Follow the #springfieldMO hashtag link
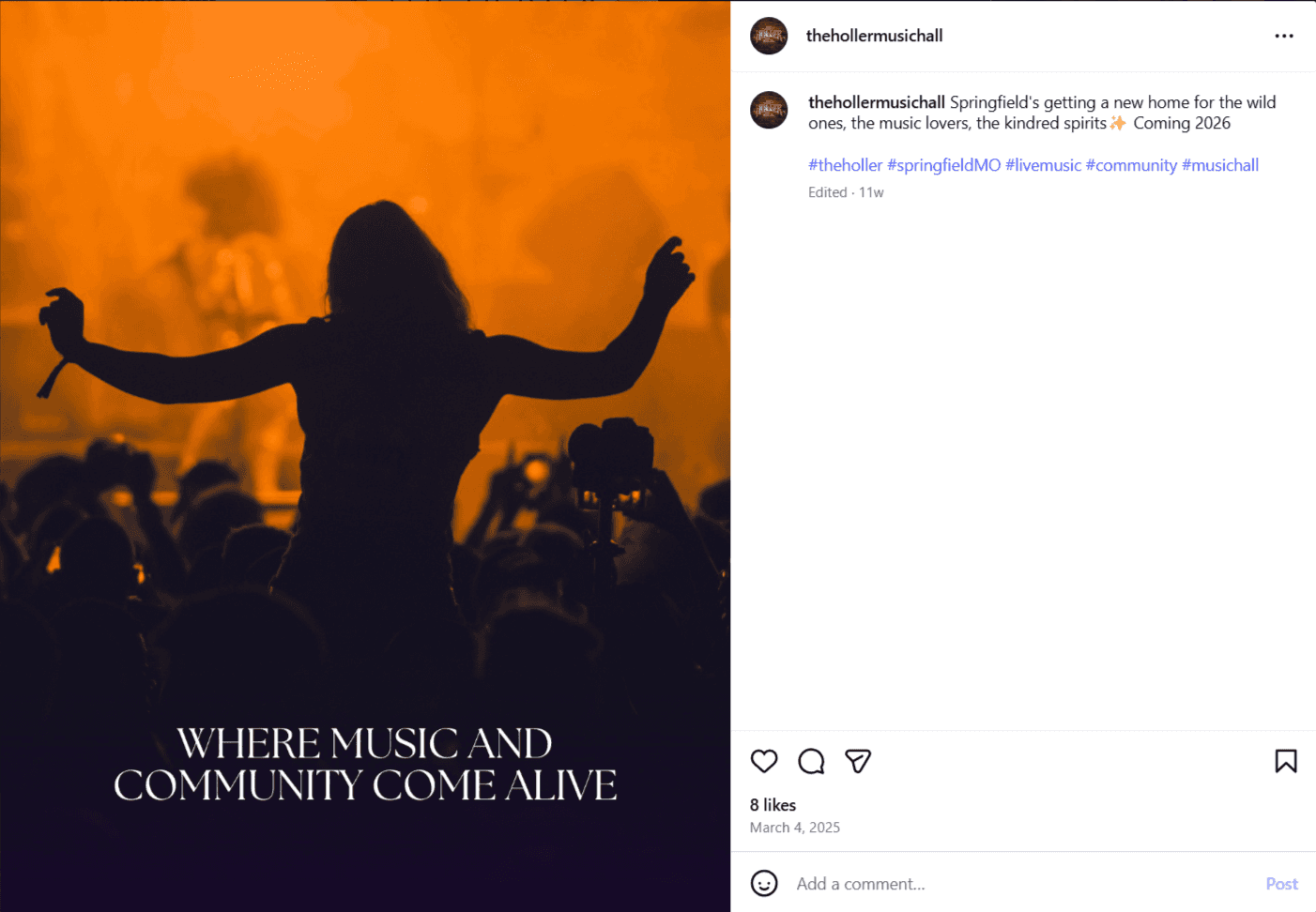1316x912 pixels. [943, 165]
